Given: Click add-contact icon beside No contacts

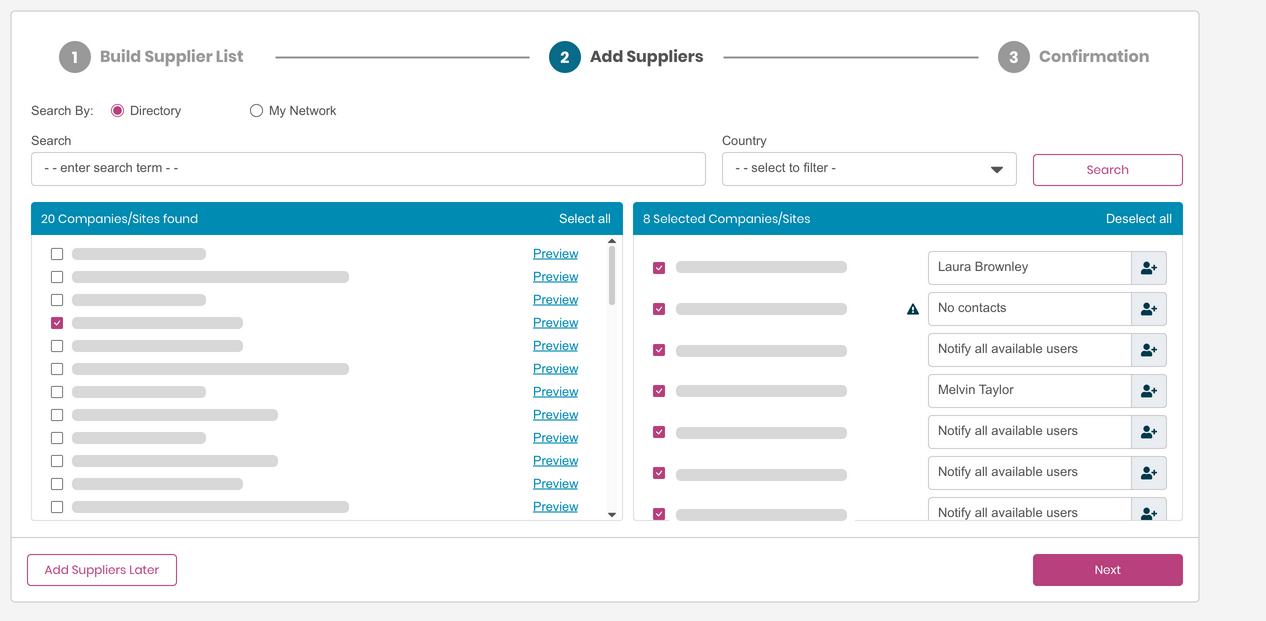Looking at the screenshot, I should pyautogui.click(x=1148, y=309).
